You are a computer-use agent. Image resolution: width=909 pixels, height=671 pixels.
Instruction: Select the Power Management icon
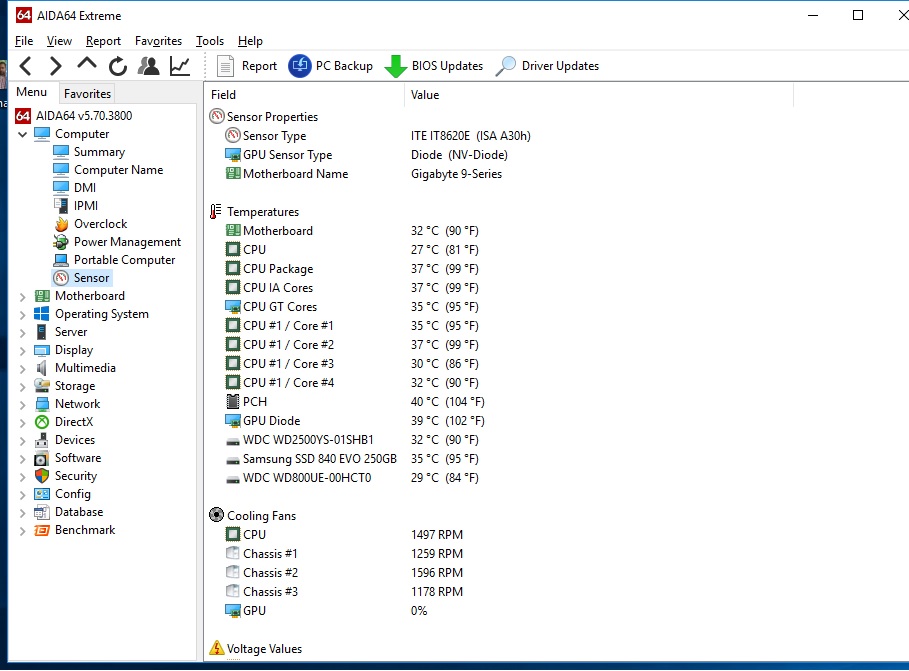click(61, 242)
